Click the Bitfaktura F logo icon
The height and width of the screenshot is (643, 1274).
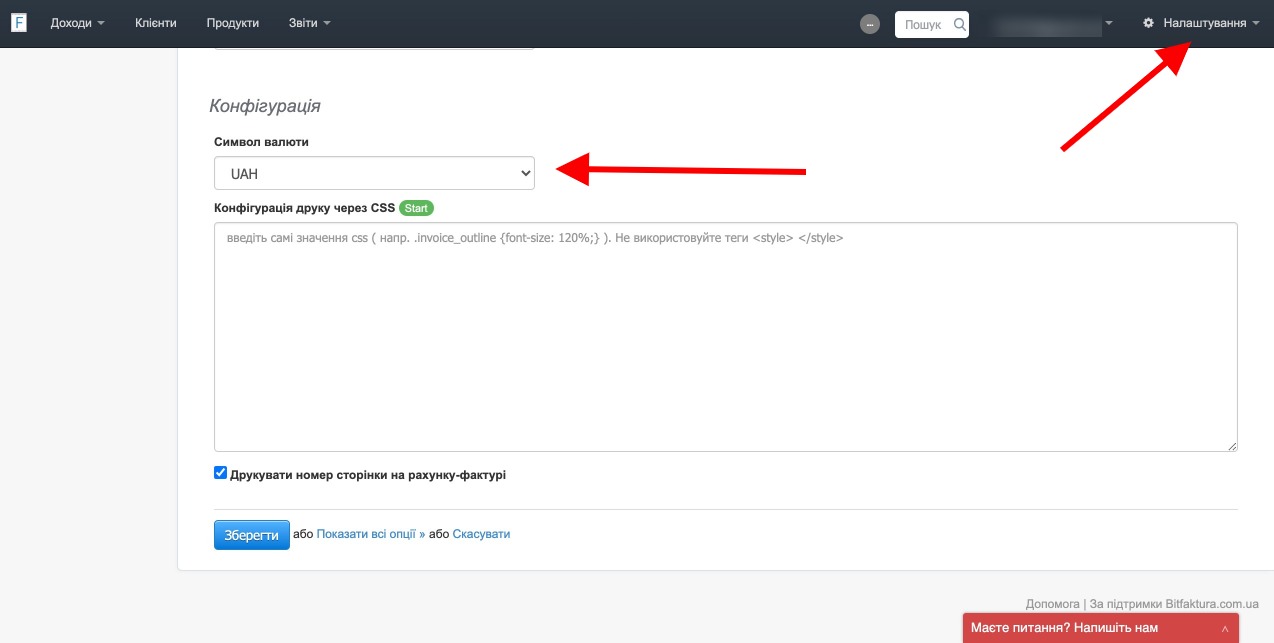pos(18,23)
